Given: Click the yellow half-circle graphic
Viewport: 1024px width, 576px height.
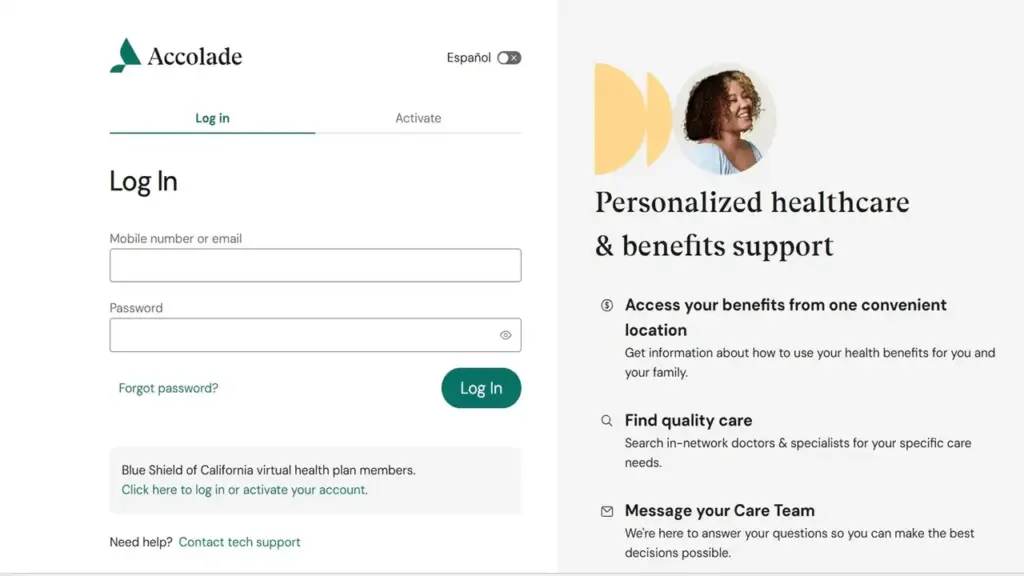Looking at the screenshot, I should 620,119.
